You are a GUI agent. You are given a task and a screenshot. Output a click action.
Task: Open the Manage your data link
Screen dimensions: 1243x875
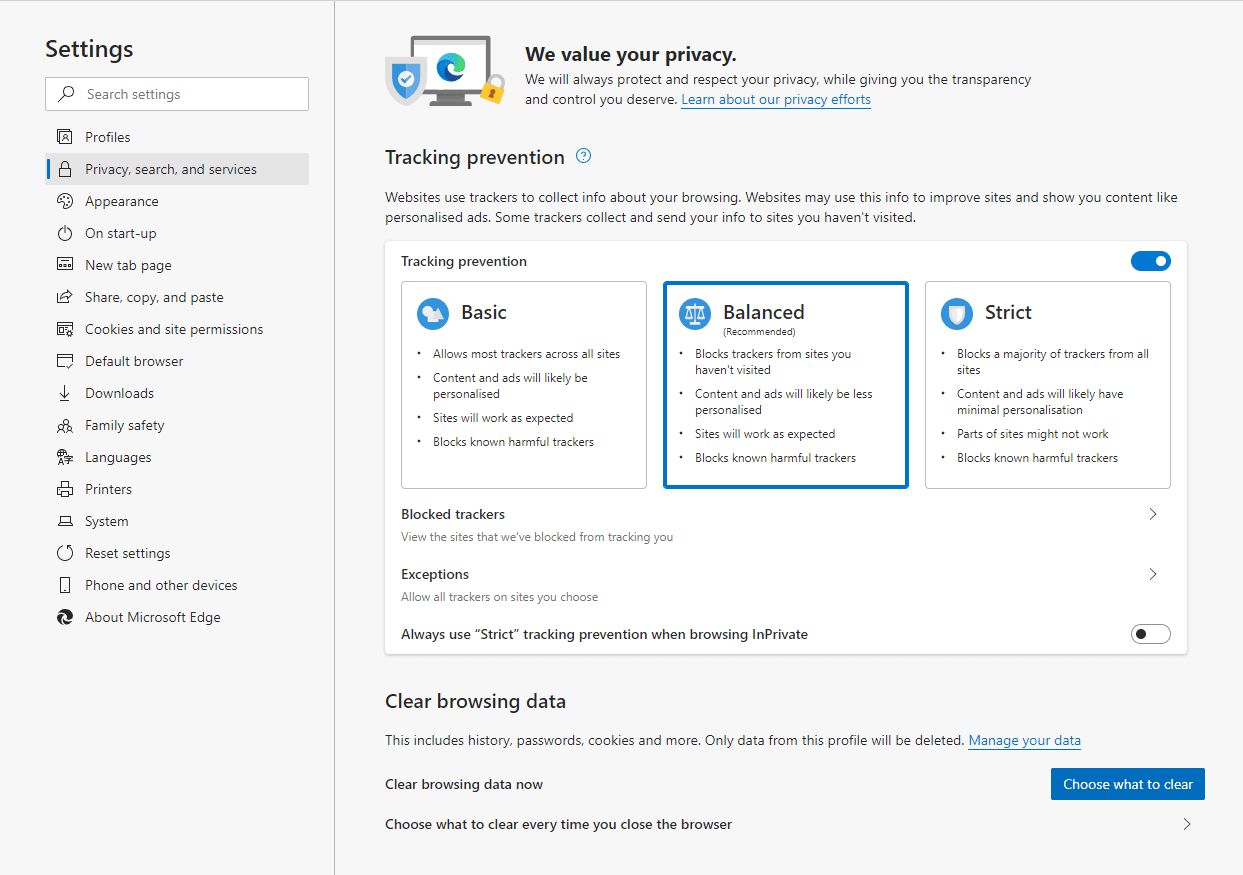click(x=1024, y=741)
